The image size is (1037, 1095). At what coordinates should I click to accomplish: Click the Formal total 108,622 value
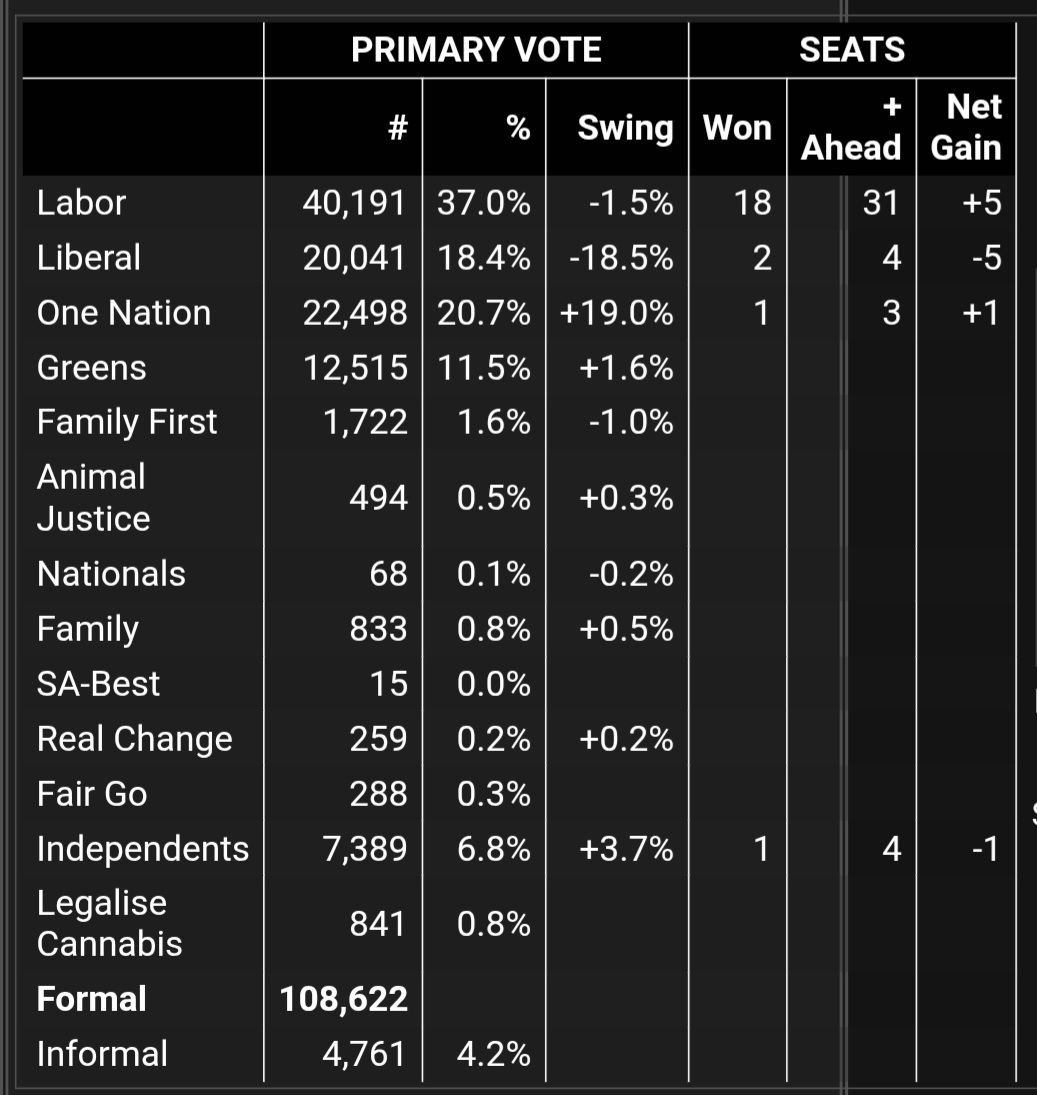tap(344, 999)
